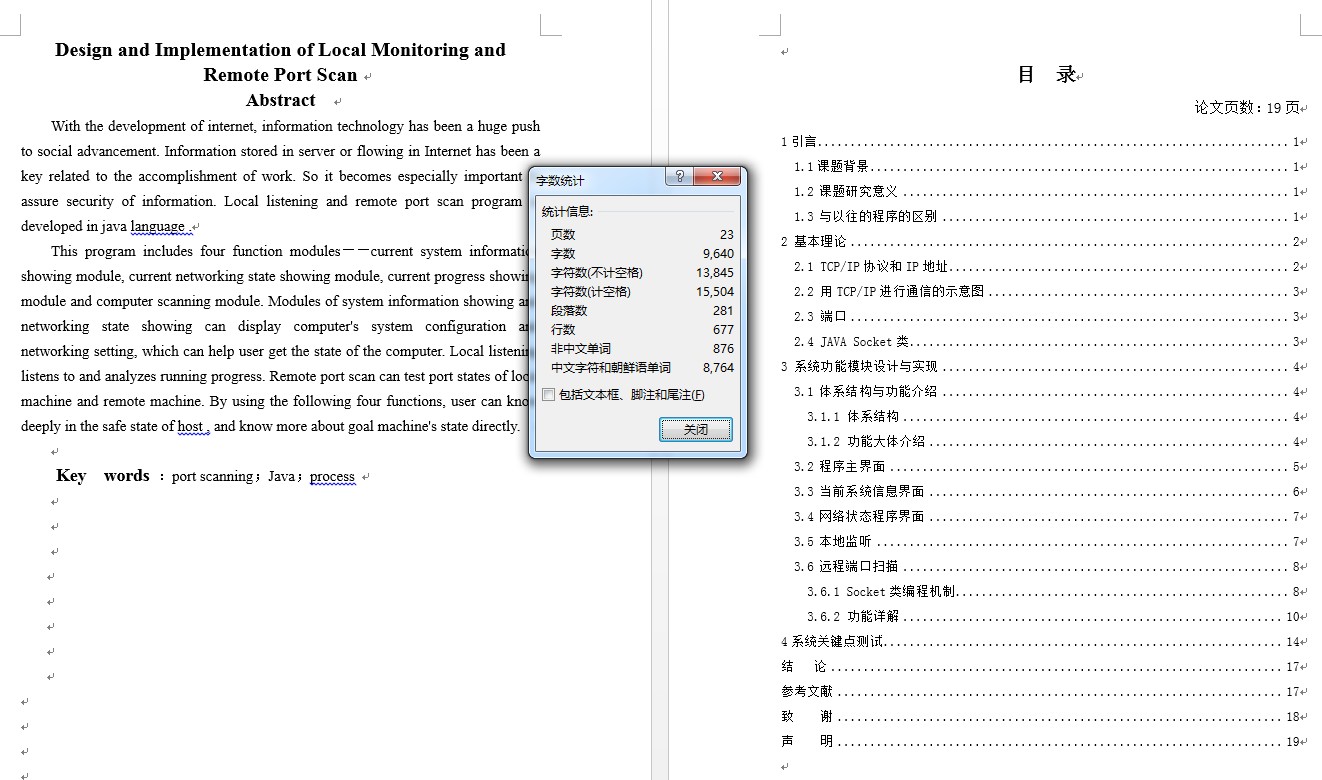
Task: Click TOC entry 2.2 用 TCP/IP 进行通信的示意图
Action: [x=1047, y=292]
